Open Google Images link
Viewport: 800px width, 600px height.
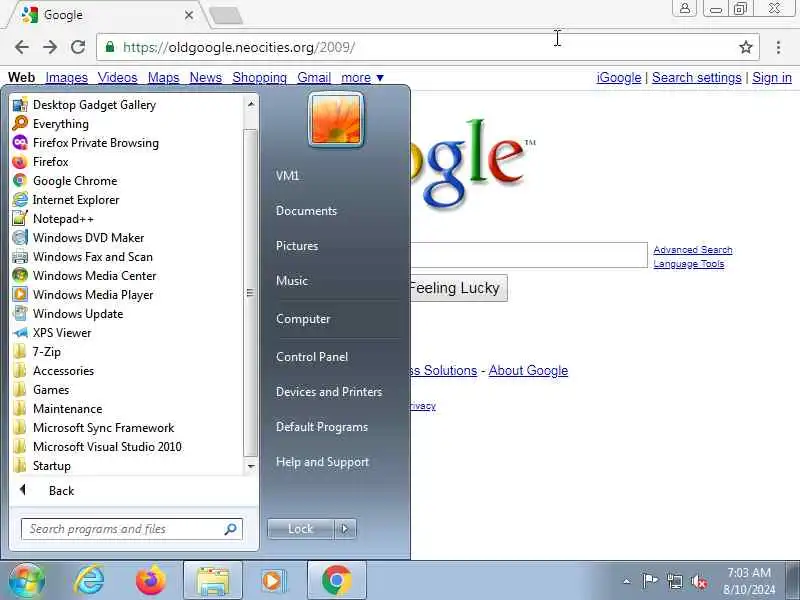coord(66,78)
